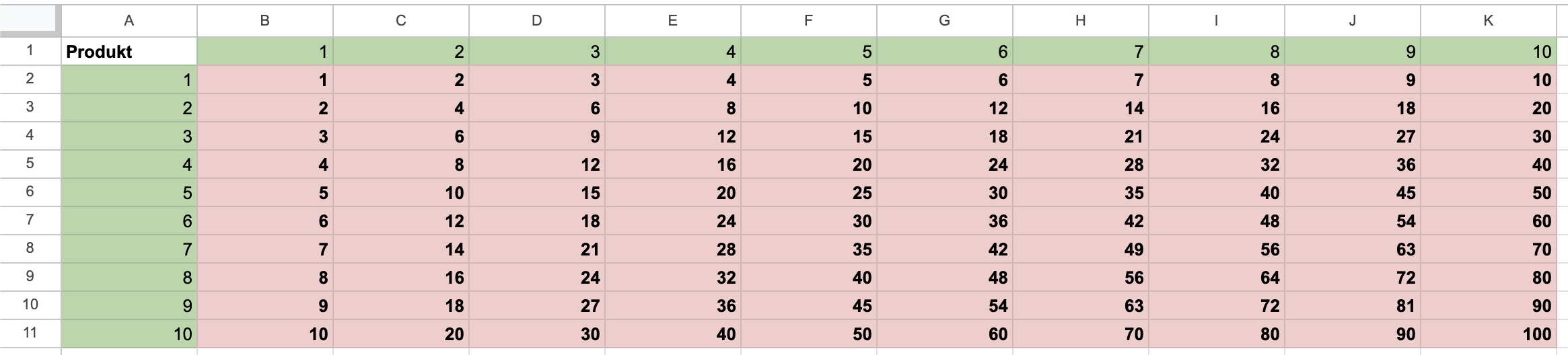
Task: Click column G header
Action: [x=944, y=20]
